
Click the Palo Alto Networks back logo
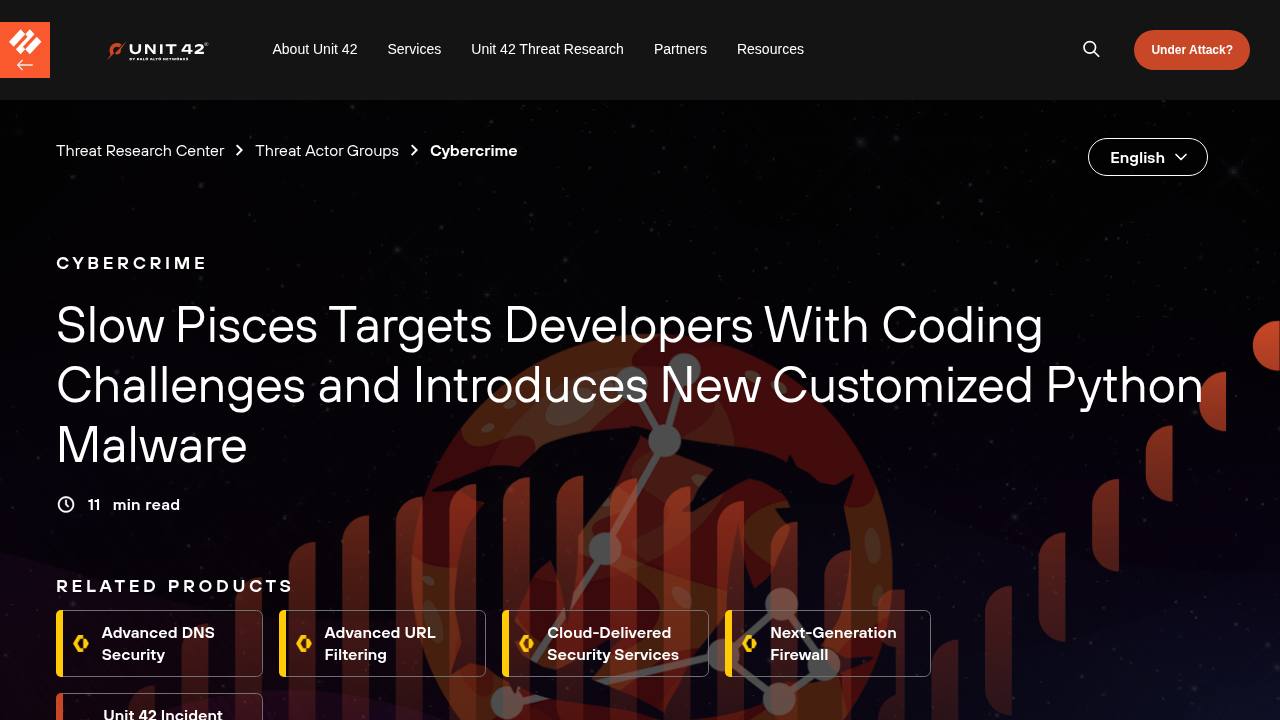pos(25,50)
